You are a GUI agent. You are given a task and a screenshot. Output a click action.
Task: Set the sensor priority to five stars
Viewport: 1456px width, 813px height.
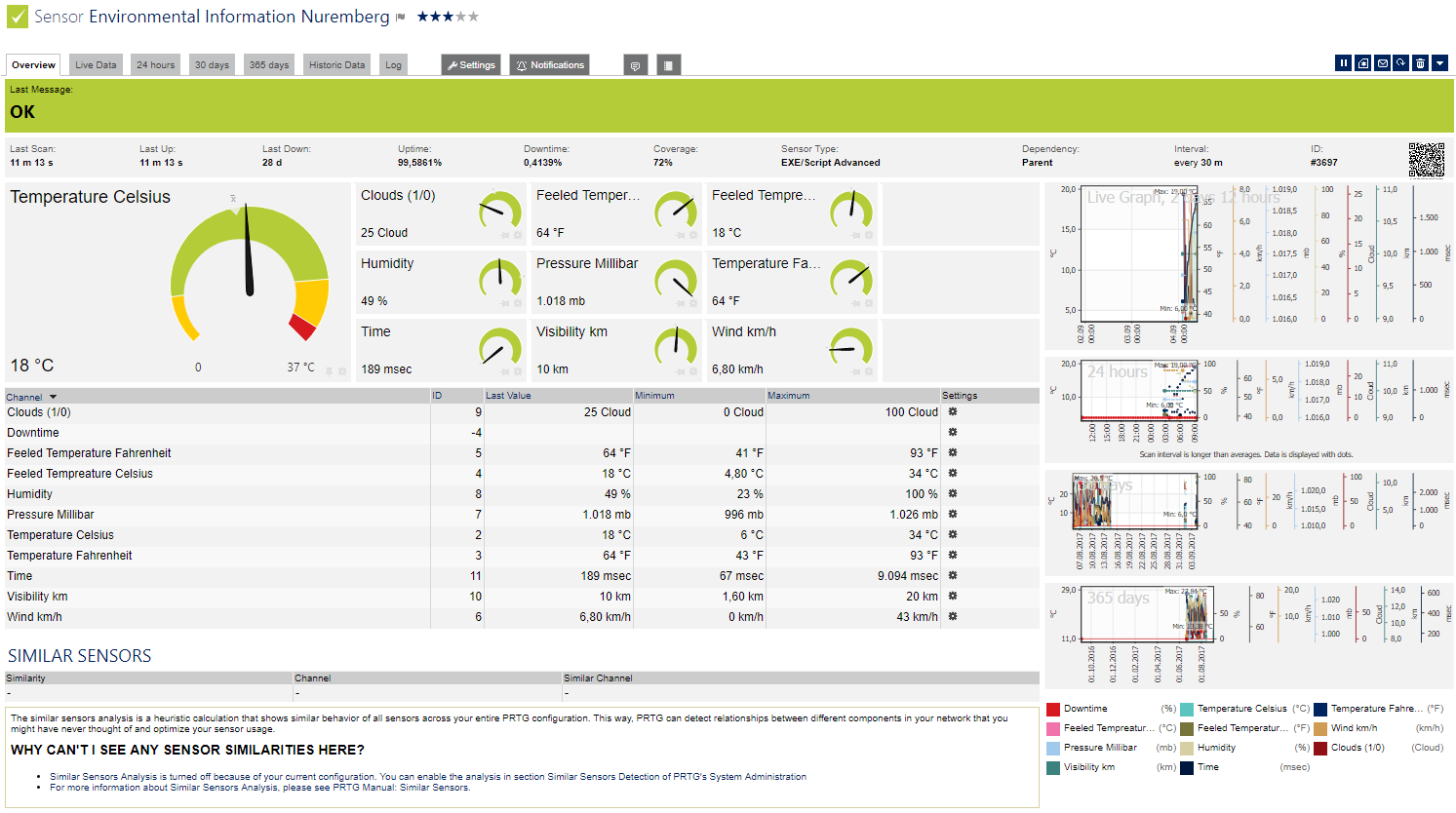[474, 17]
